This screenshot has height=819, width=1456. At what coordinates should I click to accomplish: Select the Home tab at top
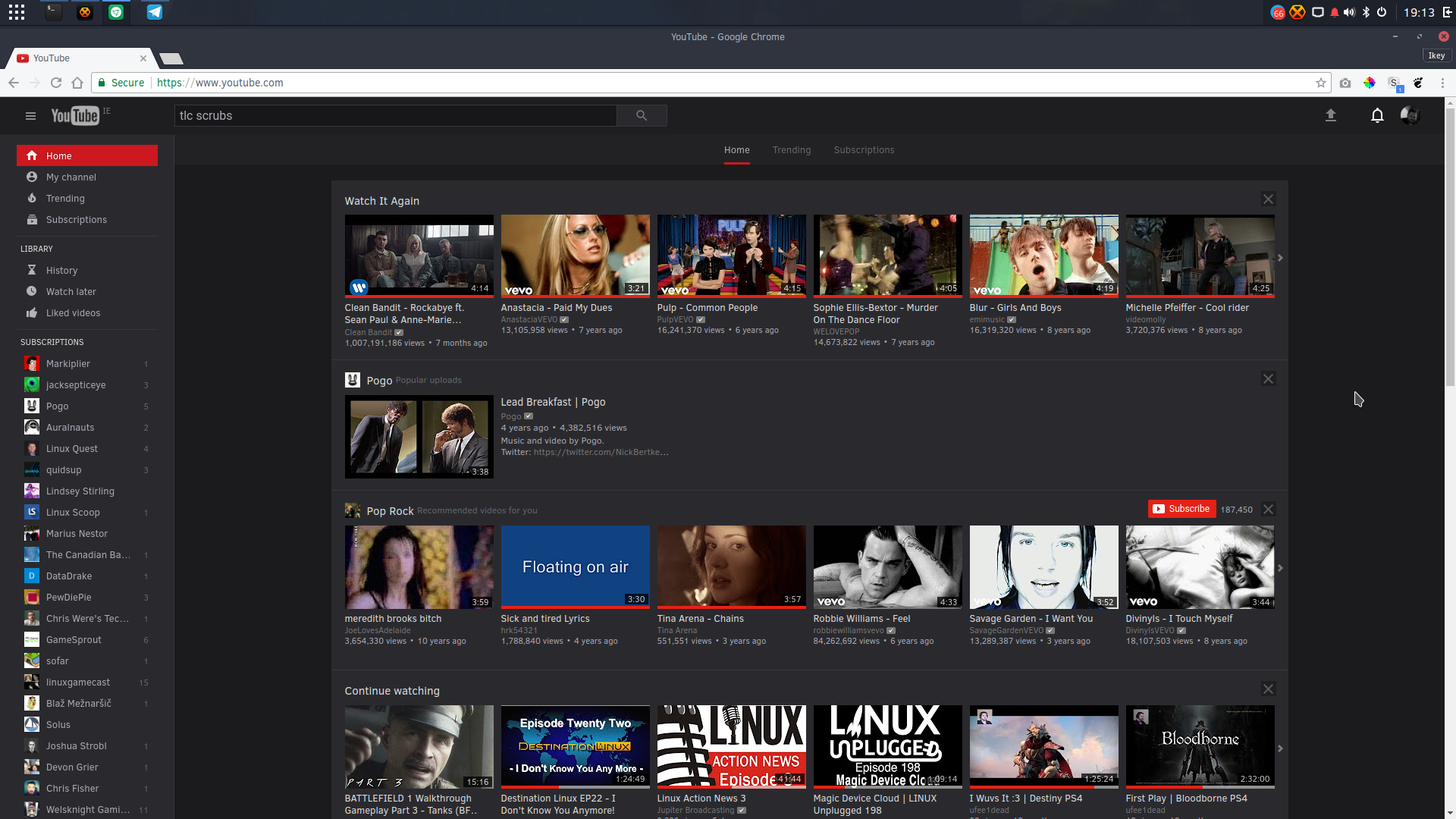[x=736, y=150]
